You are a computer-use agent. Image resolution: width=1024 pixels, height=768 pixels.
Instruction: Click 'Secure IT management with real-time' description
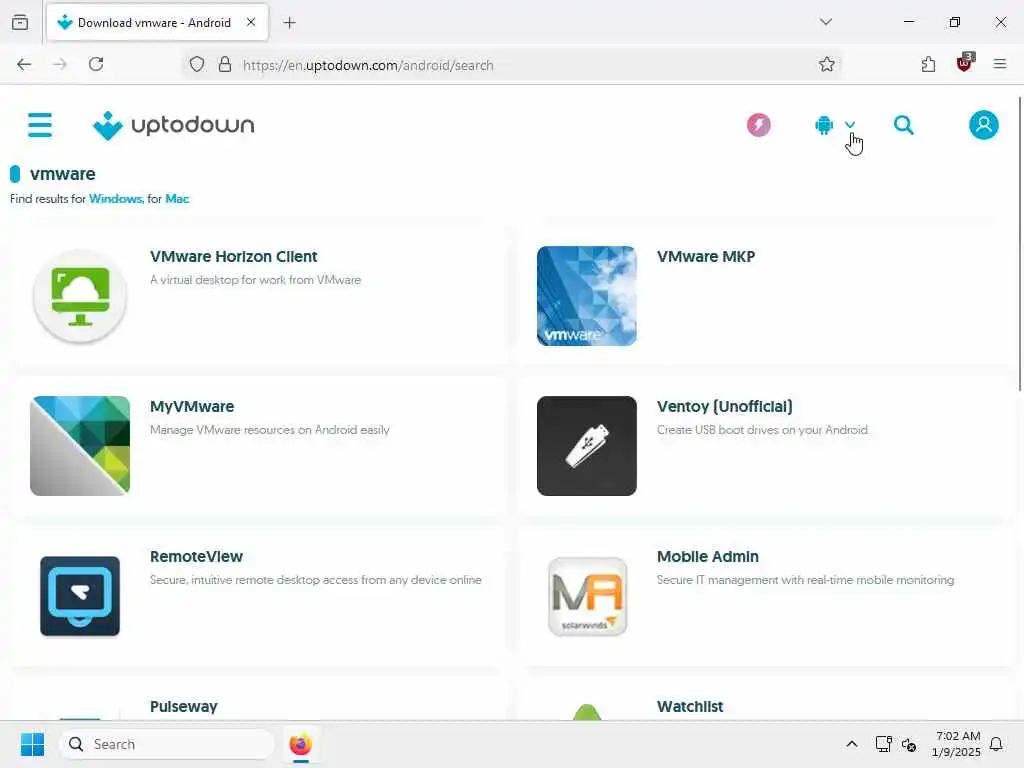(x=805, y=580)
